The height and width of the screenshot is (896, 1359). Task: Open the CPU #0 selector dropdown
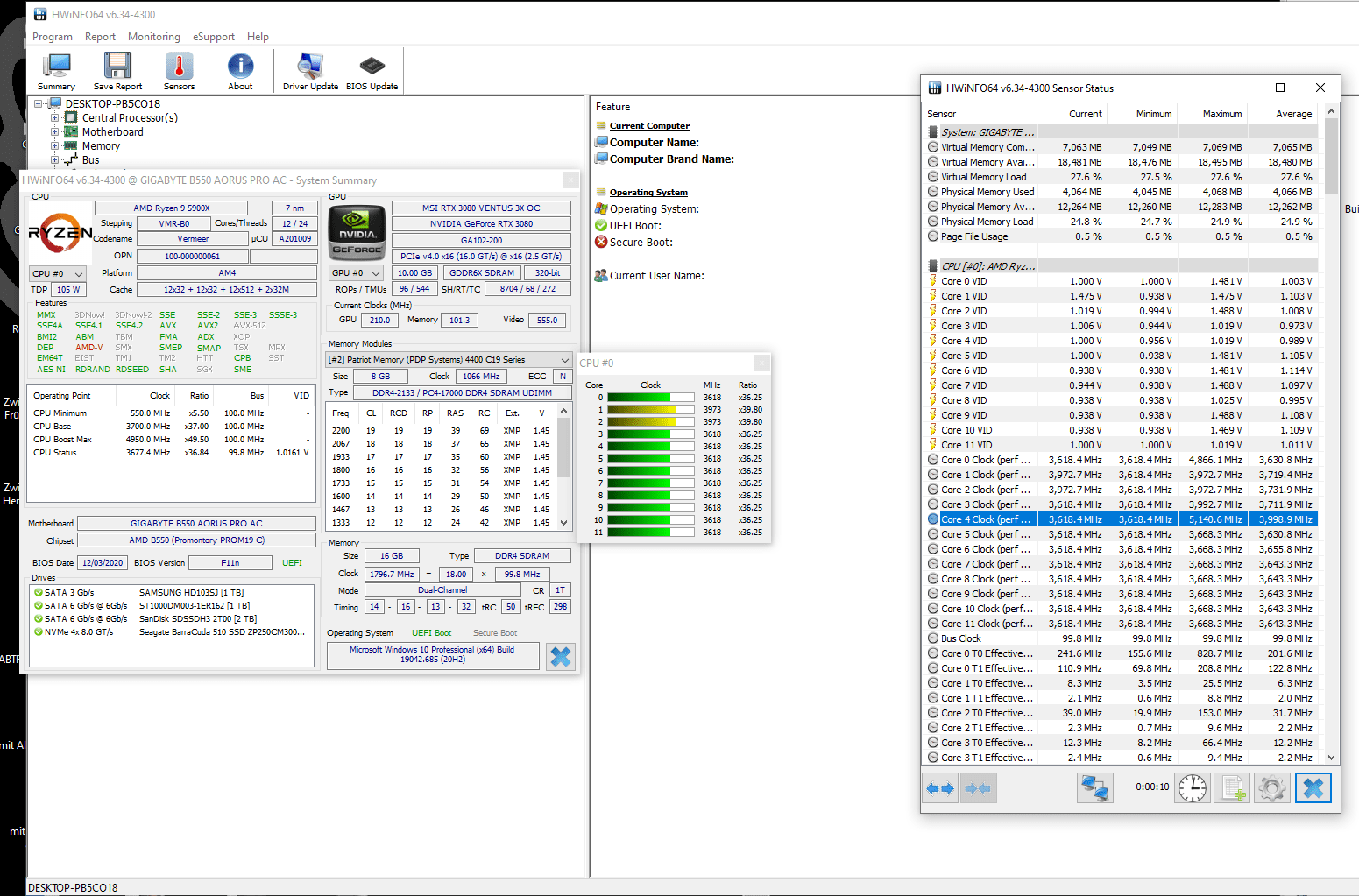(58, 274)
